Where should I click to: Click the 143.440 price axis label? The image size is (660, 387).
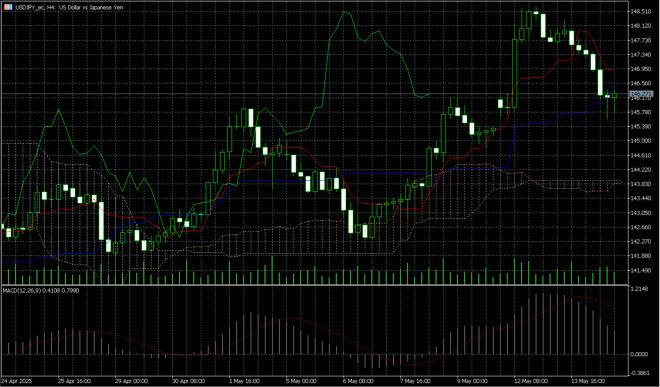pos(641,198)
